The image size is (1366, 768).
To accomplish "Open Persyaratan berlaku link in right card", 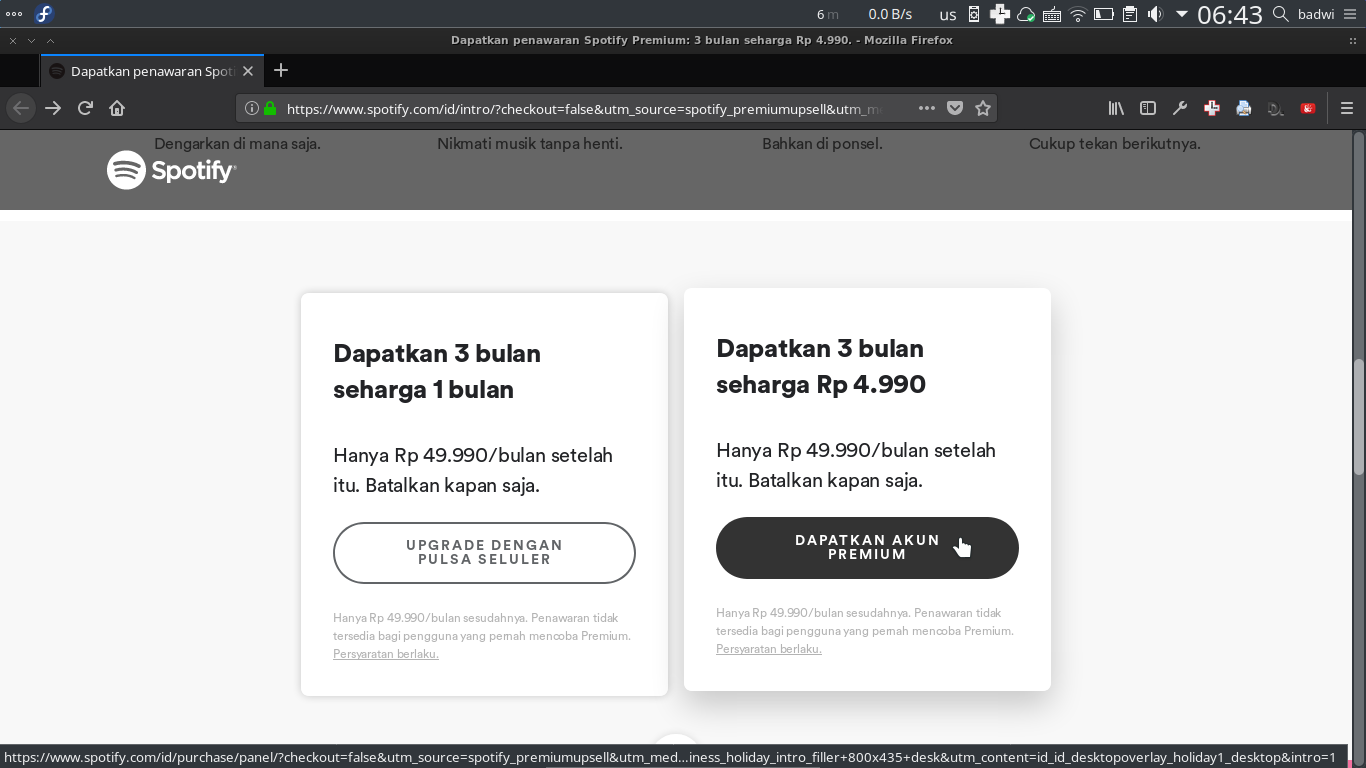I will pos(769,649).
